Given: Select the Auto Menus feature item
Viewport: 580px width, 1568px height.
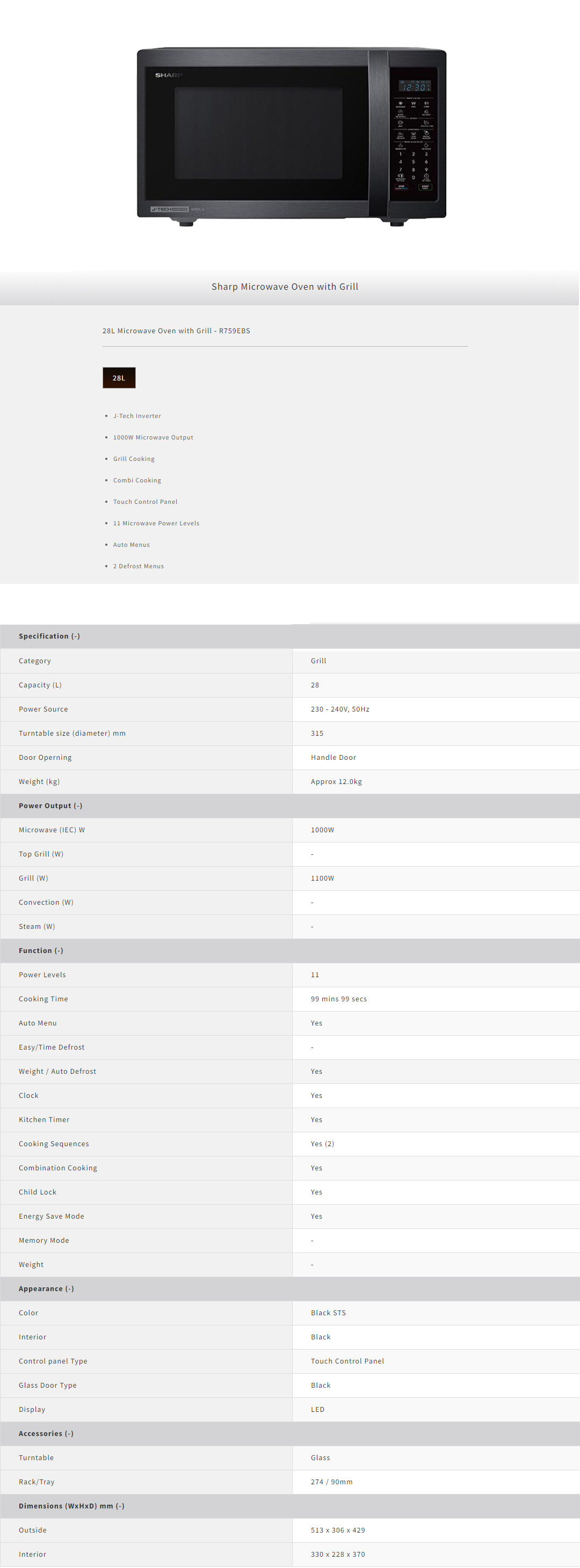Looking at the screenshot, I should pyautogui.click(x=131, y=545).
